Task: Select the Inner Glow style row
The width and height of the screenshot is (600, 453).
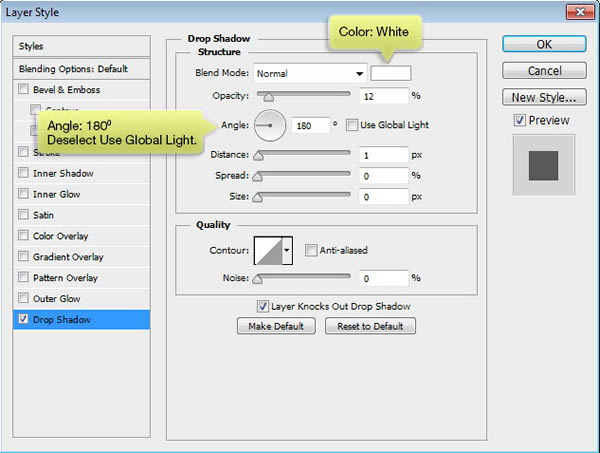Action: pyautogui.click(x=82, y=194)
